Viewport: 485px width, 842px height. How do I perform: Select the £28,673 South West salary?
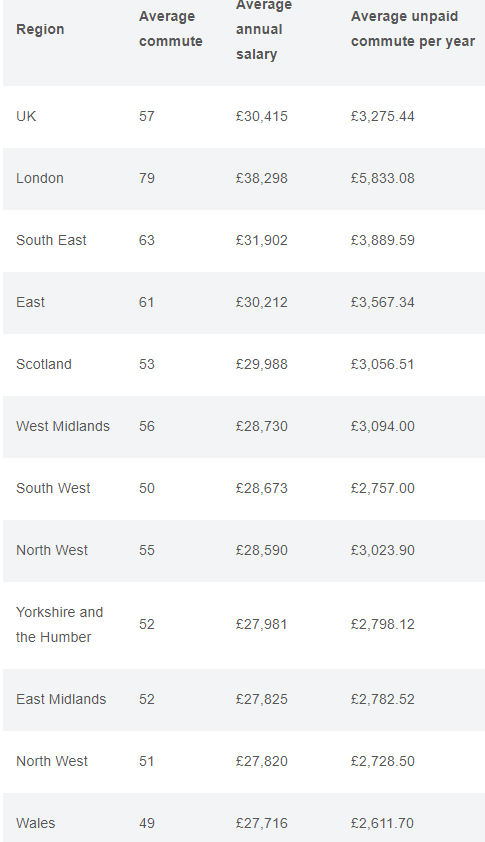click(x=262, y=488)
